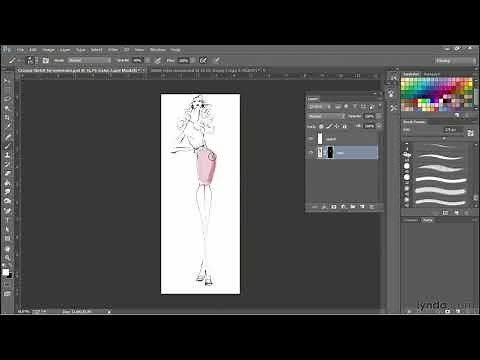Lock all layer attributes
The height and width of the screenshot is (360, 480).
(x=345, y=126)
